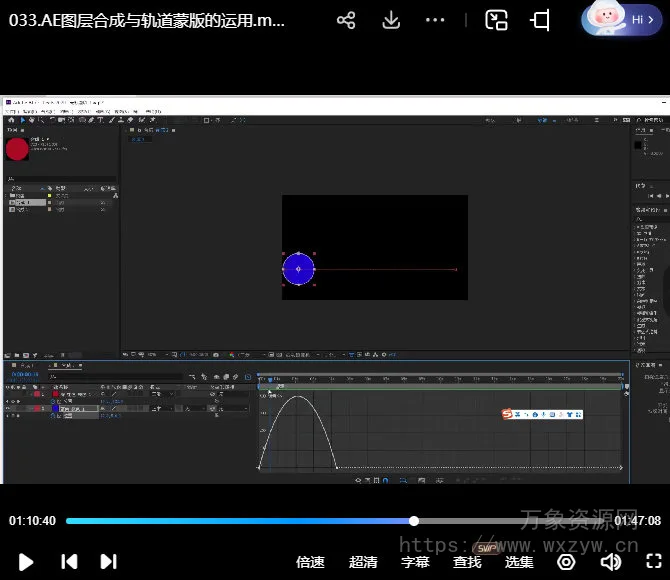Image resolution: width=670 pixels, height=580 pixels.
Task: Open the 选集 episode list
Action: point(519,562)
